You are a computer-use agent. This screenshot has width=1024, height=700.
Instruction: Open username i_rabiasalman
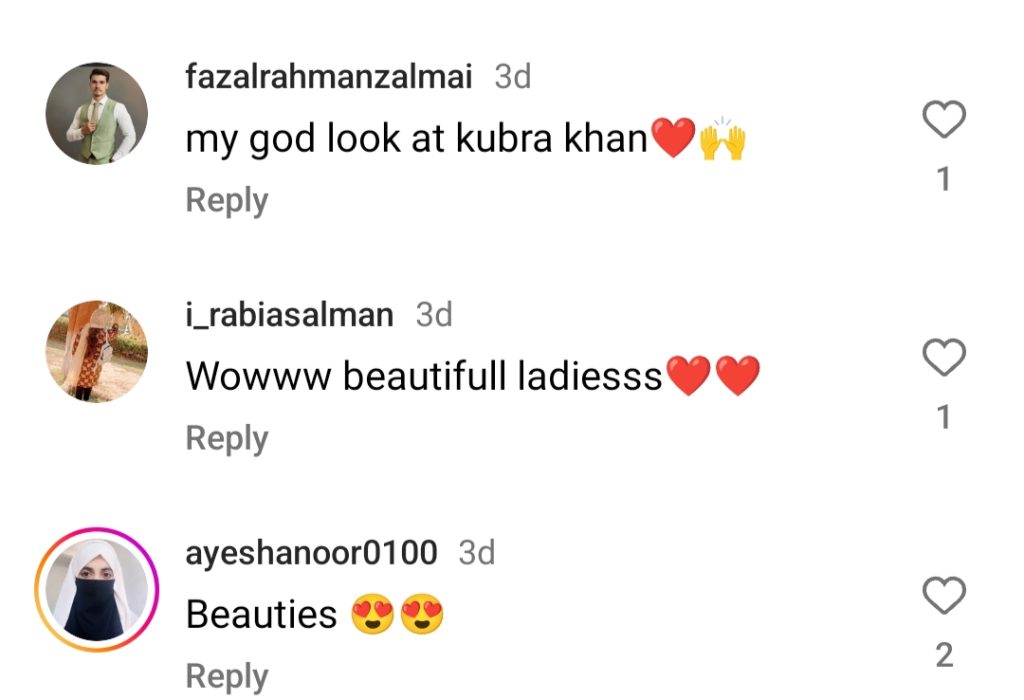pyautogui.click(x=289, y=315)
